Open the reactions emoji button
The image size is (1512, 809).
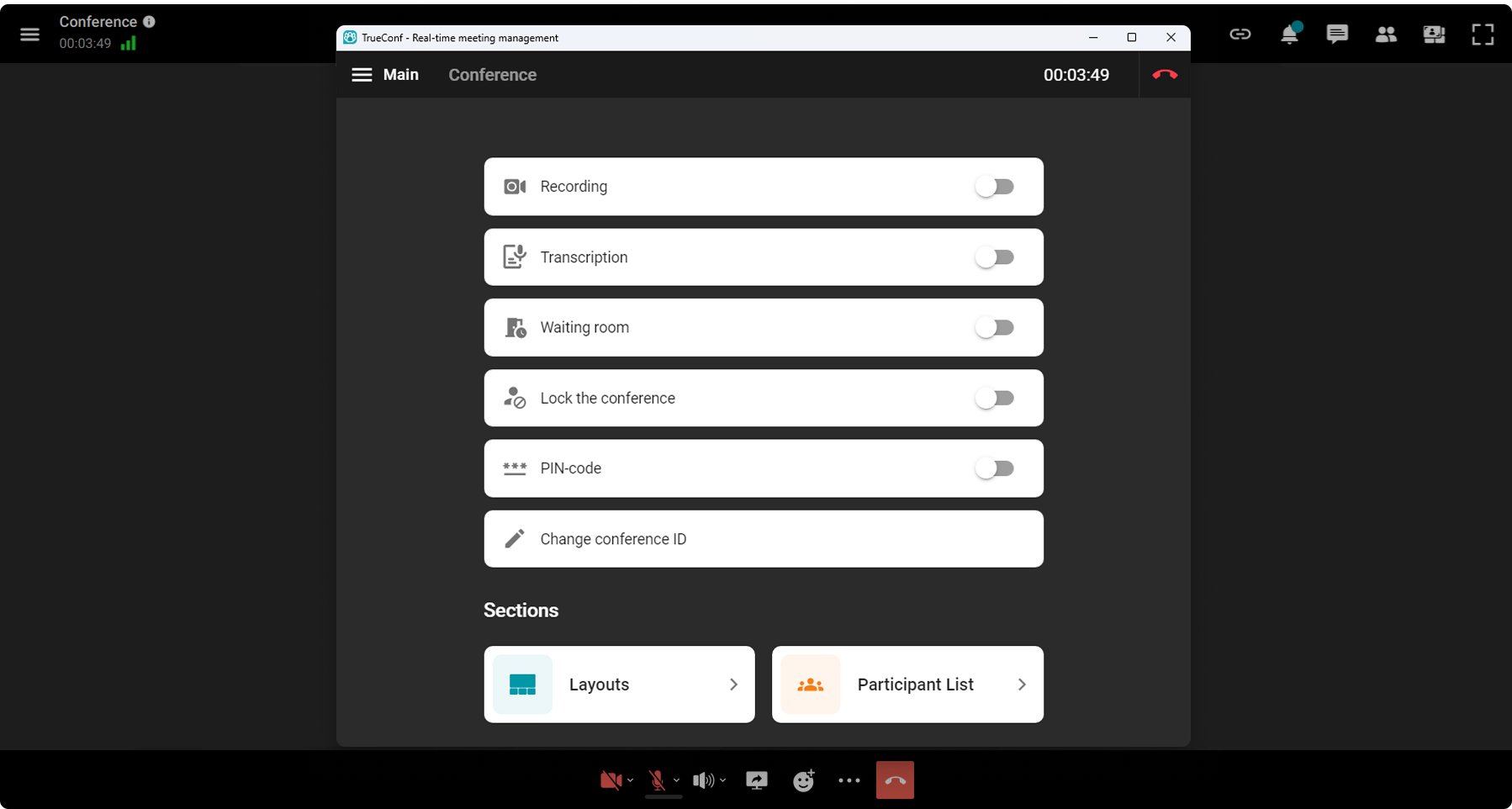point(804,780)
